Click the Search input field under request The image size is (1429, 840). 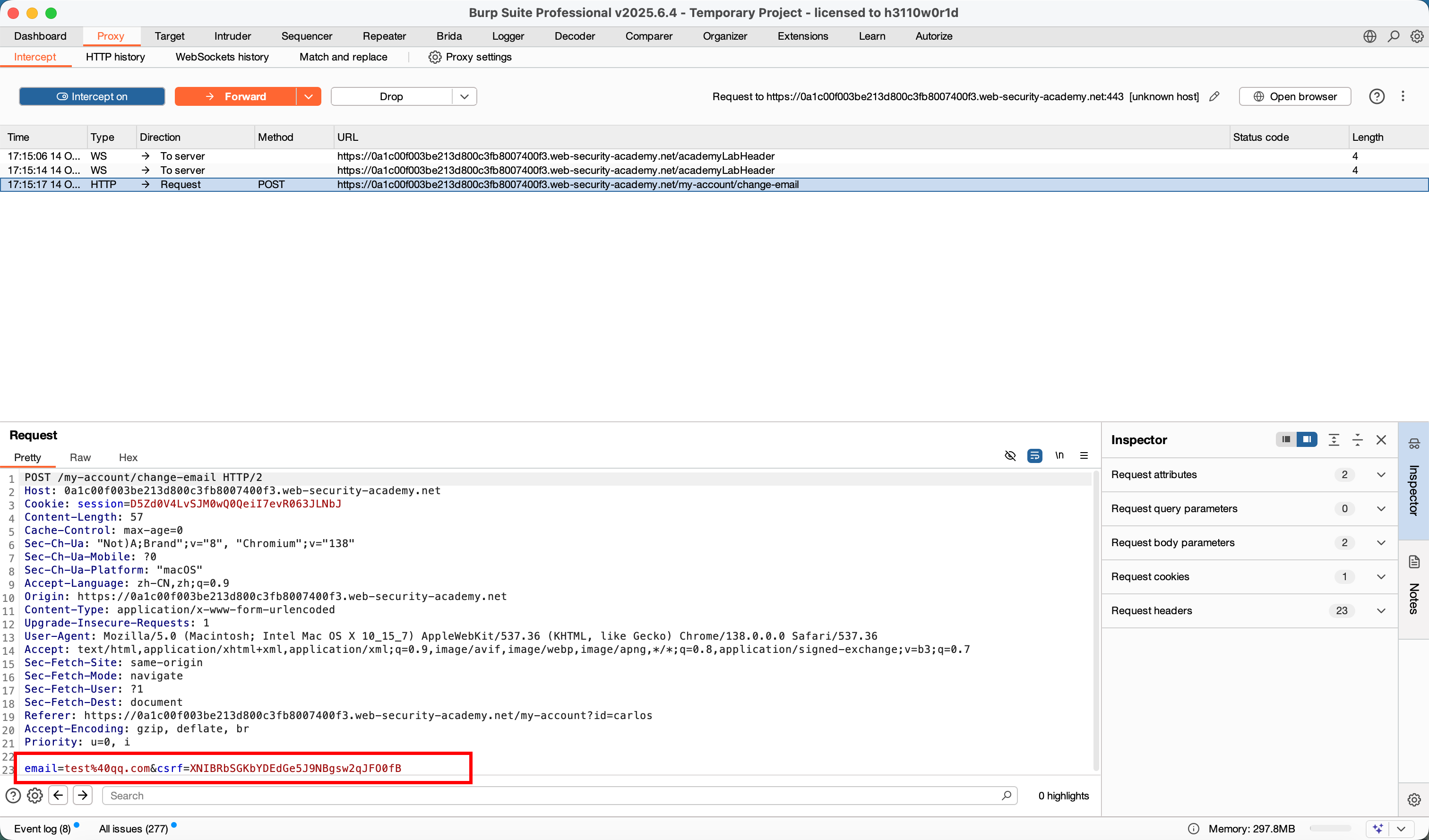(556, 795)
